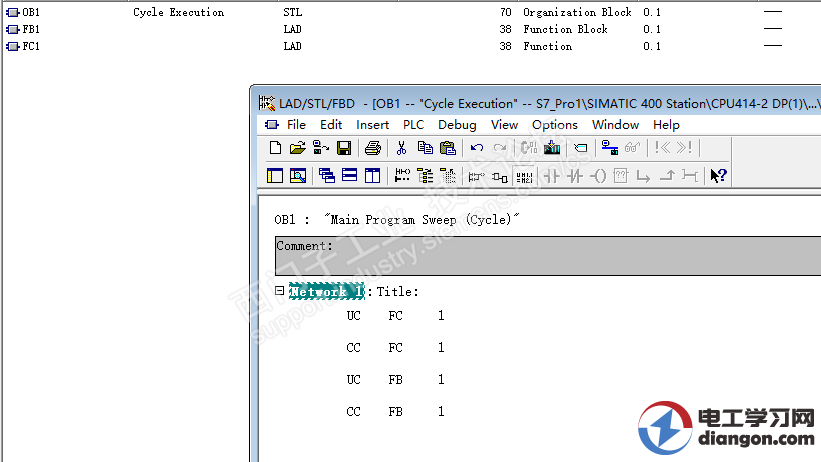
Task: Select FB1 block in the background list
Action: pyautogui.click(x=23, y=29)
